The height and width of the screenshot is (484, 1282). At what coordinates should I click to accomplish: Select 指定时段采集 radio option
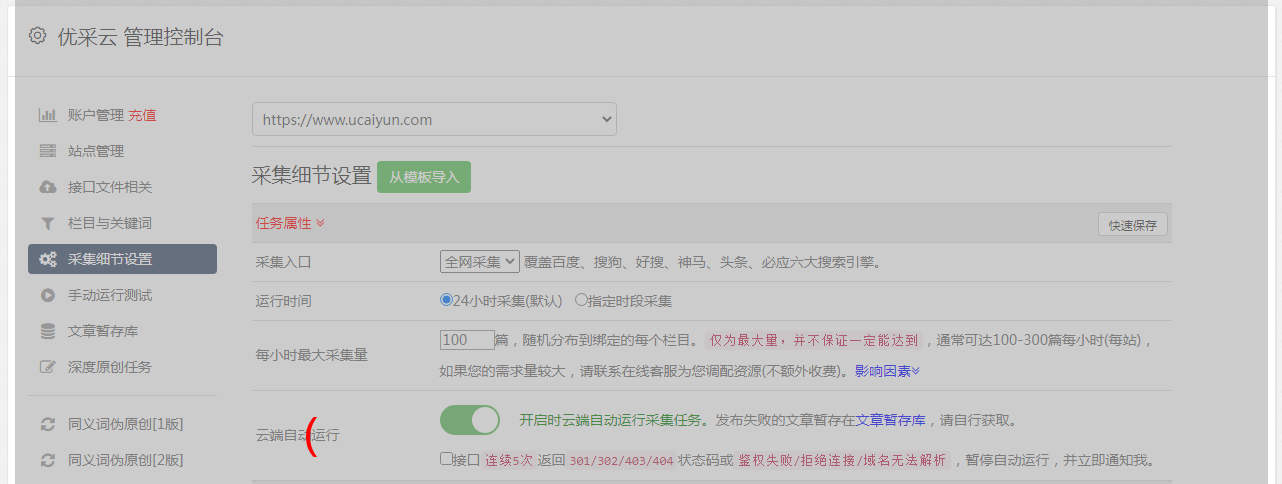[581, 299]
